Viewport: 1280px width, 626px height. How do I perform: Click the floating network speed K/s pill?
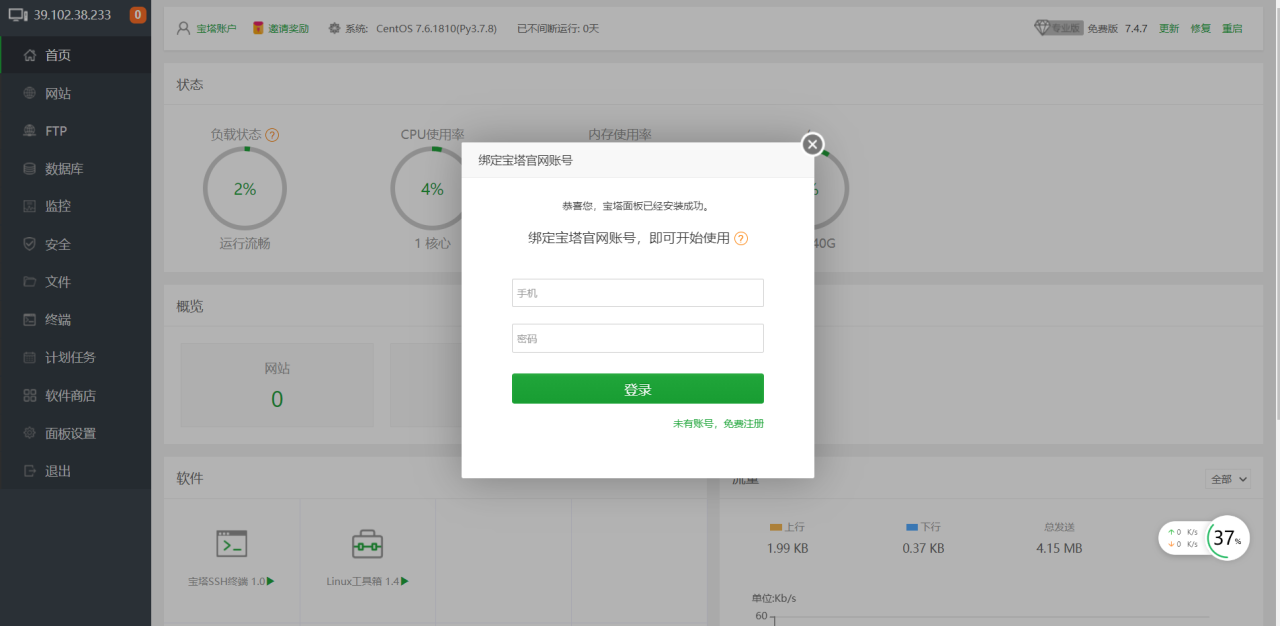[x=1183, y=538]
